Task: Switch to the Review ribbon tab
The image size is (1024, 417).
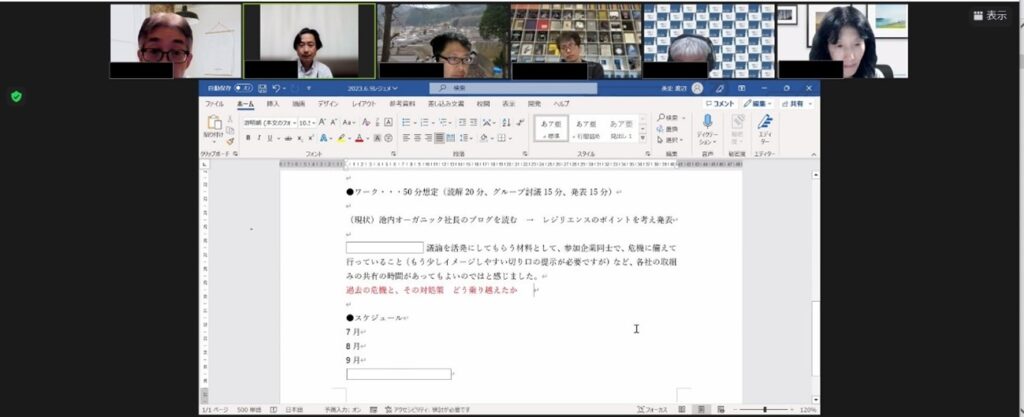Action: click(x=483, y=104)
